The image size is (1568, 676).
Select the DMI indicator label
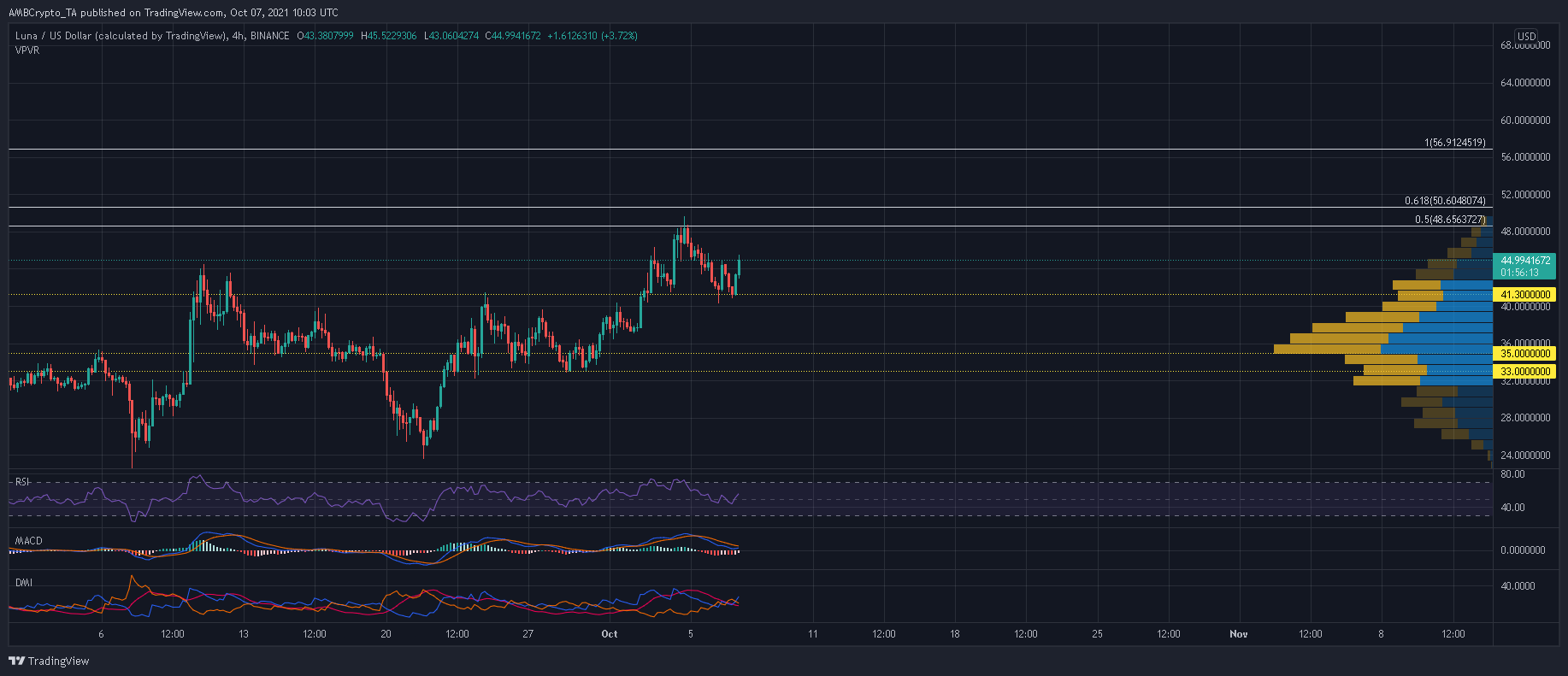click(x=24, y=583)
